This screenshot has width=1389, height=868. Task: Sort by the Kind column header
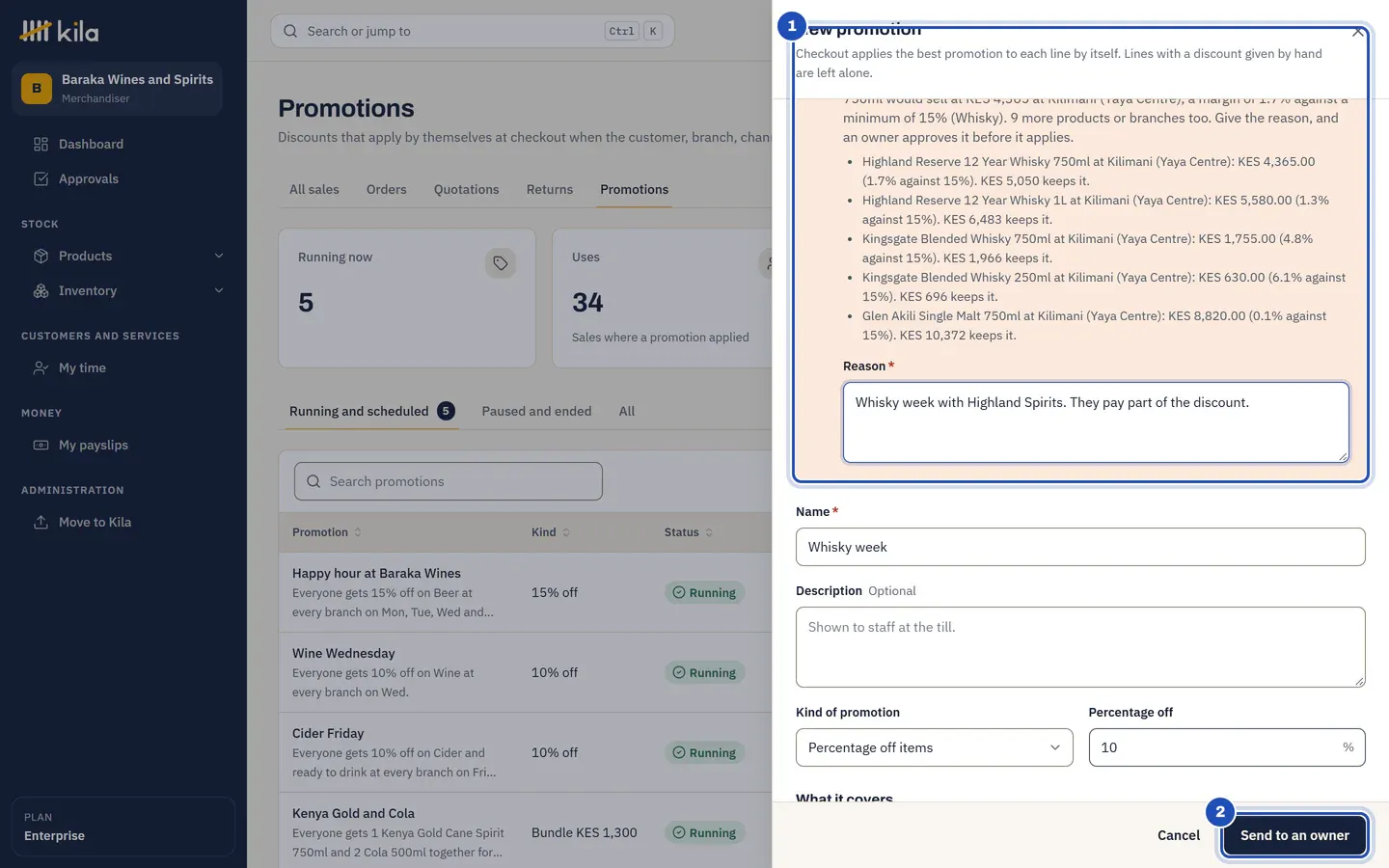pyautogui.click(x=551, y=532)
